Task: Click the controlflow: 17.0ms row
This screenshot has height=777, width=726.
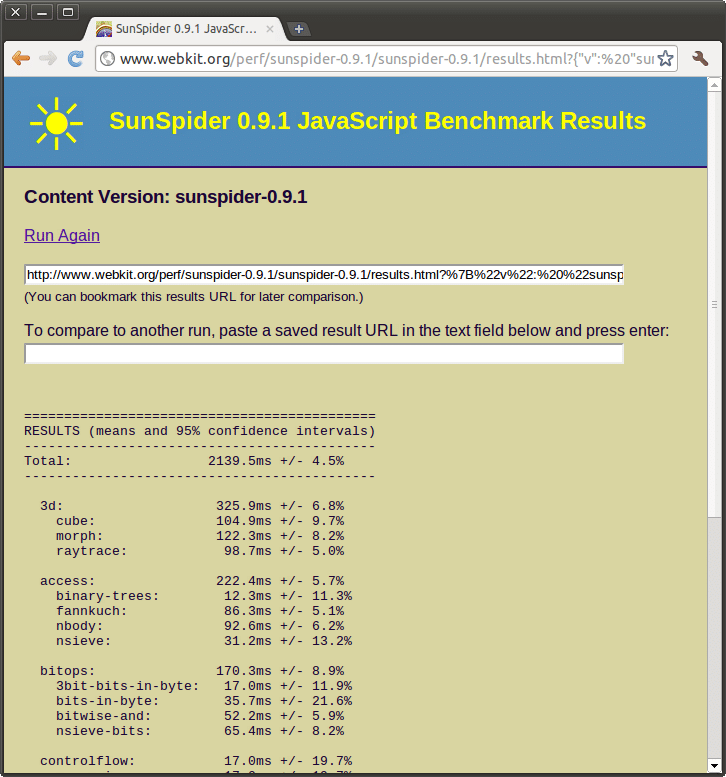Action: click(x=196, y=761)
